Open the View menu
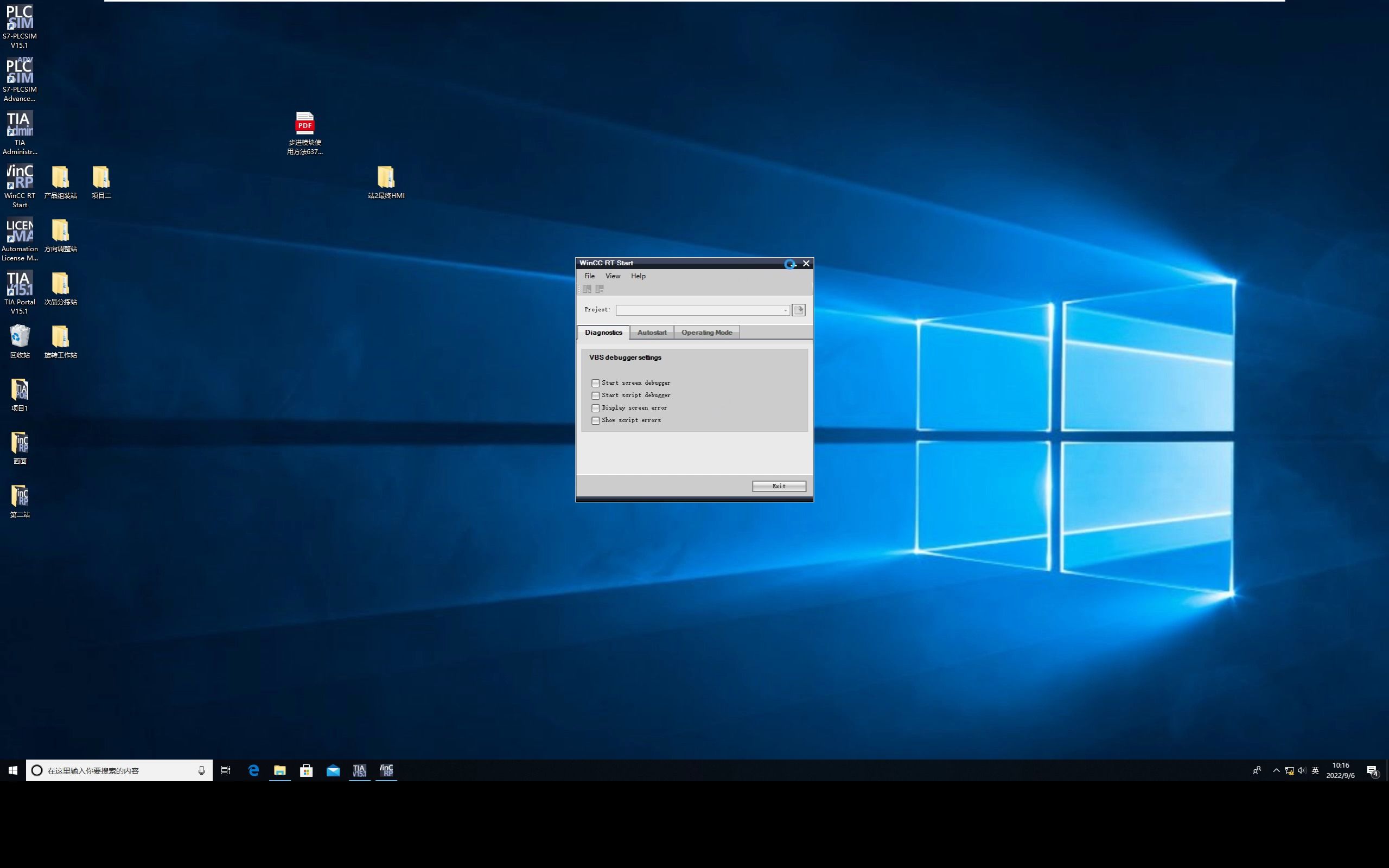This screenshot has width=1389, height=868. tap(613, 276)
